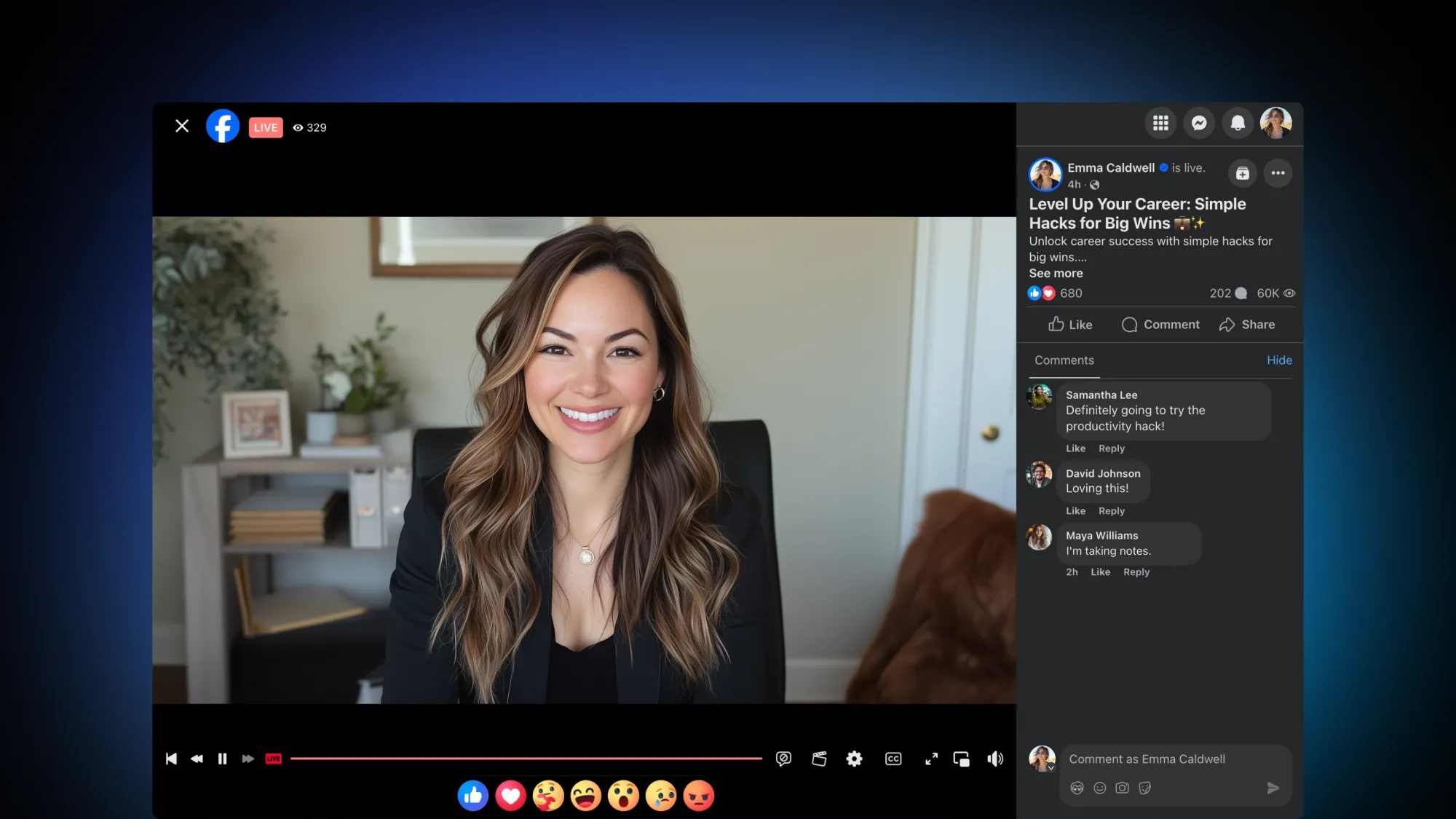
Task: Open the apps grid menu
Action: pyautogui.click(x=1160, y=123)
